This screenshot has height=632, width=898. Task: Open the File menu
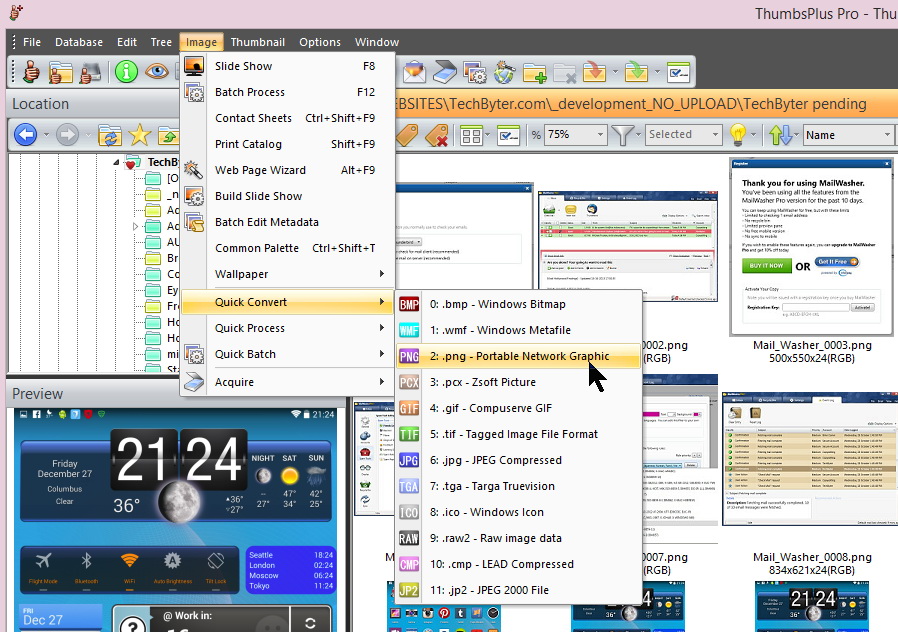click(31, 42)
